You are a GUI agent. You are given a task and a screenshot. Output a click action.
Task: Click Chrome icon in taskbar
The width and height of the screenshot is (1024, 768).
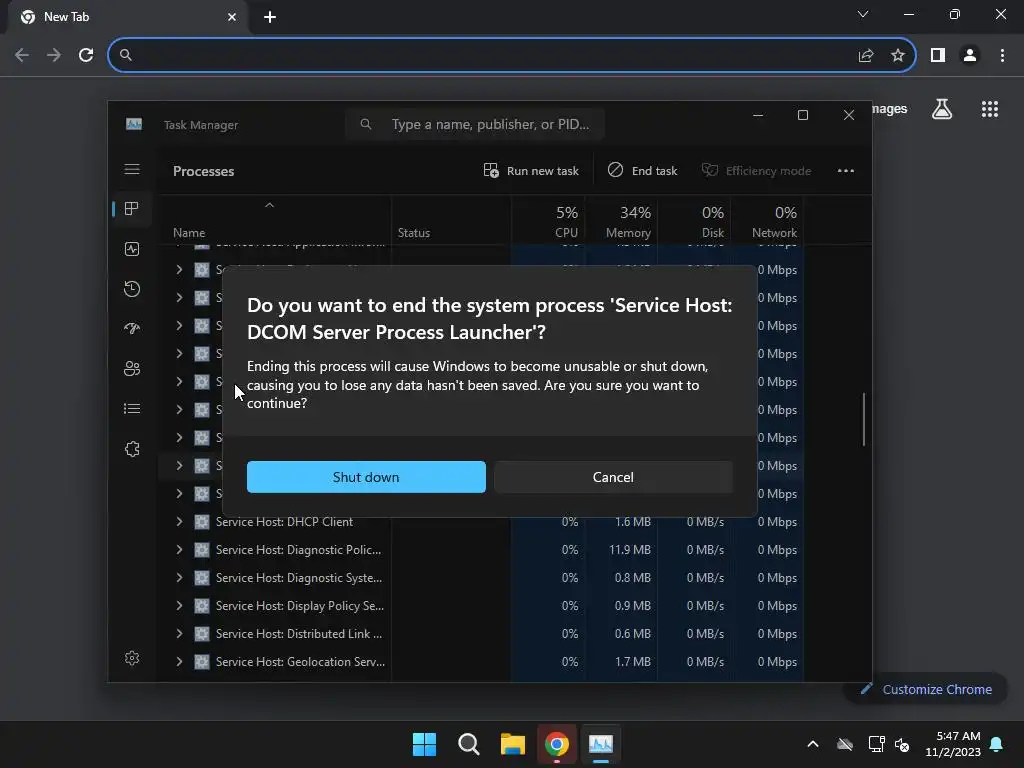[556, 744]
